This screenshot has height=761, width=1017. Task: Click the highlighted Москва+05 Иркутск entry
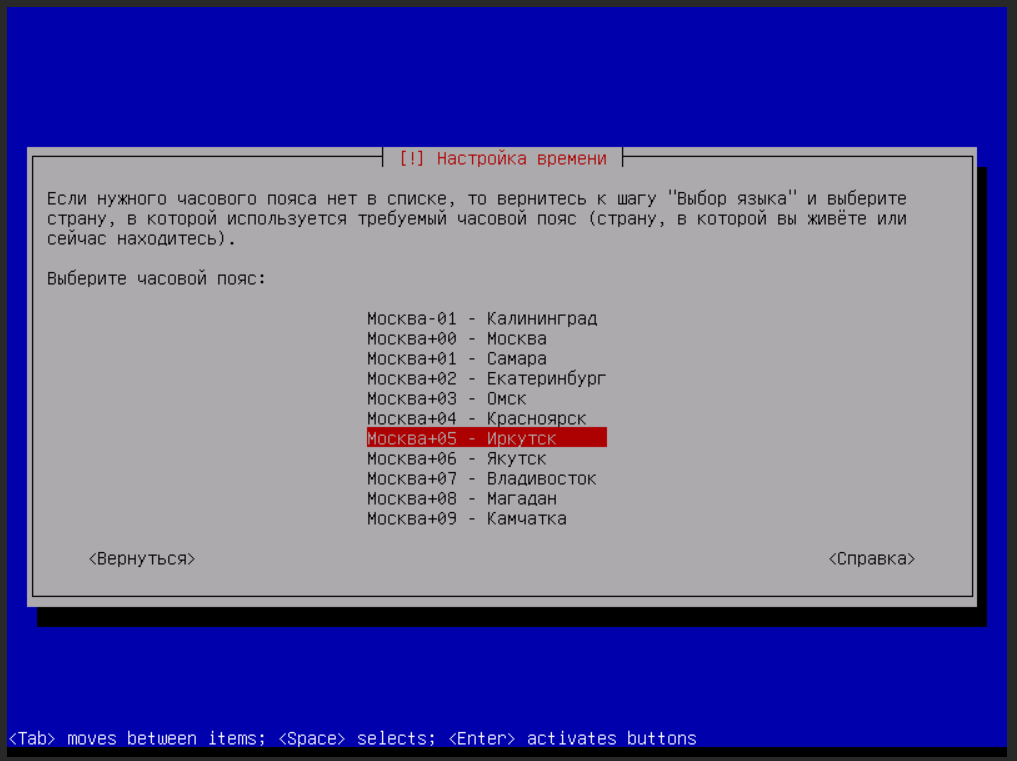[486, 439]
